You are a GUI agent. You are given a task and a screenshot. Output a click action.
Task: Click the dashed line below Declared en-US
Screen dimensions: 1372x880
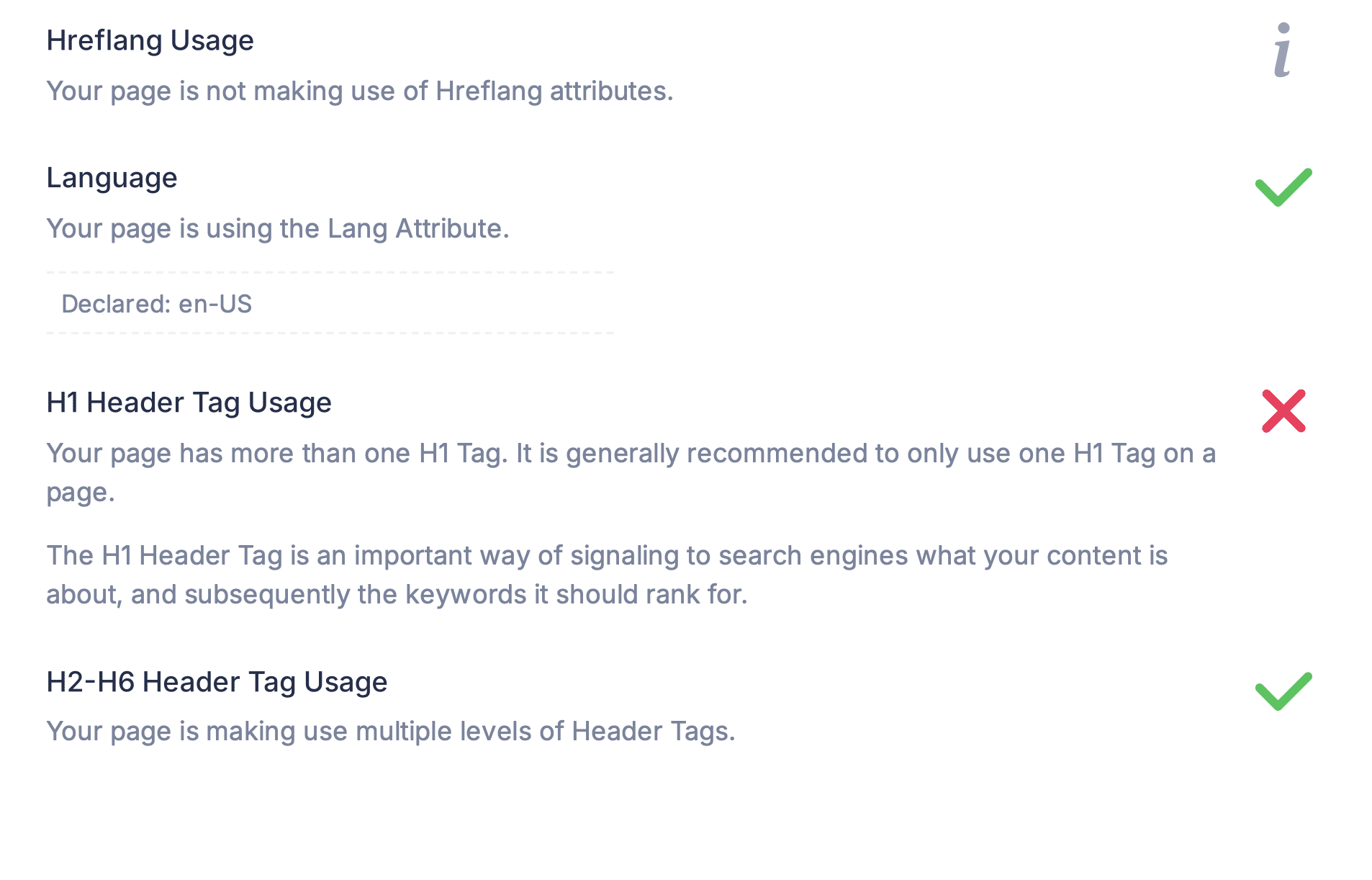pyautogui.click(x=330, y=333)
